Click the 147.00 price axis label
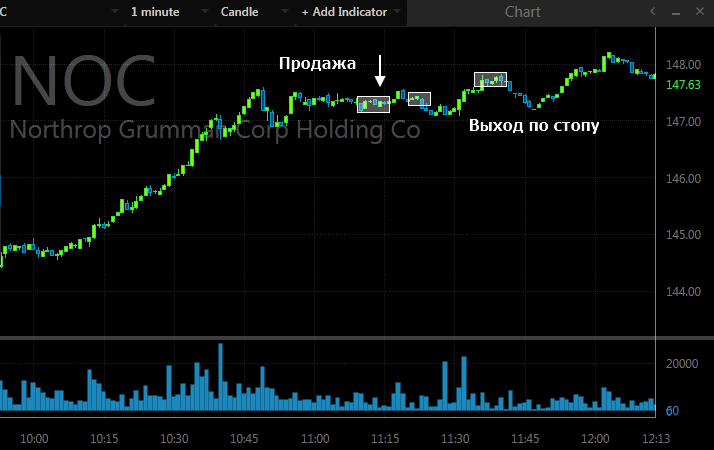The height and width of the screenshot is (450, 714). 683,122
